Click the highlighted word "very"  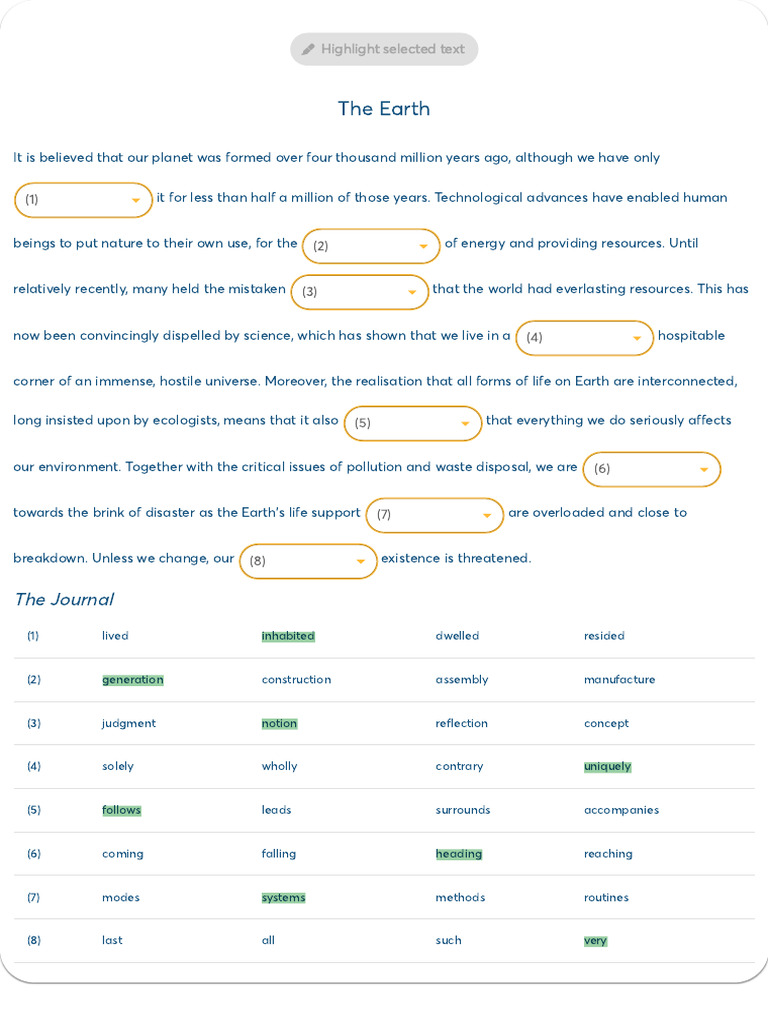(596, 941)
